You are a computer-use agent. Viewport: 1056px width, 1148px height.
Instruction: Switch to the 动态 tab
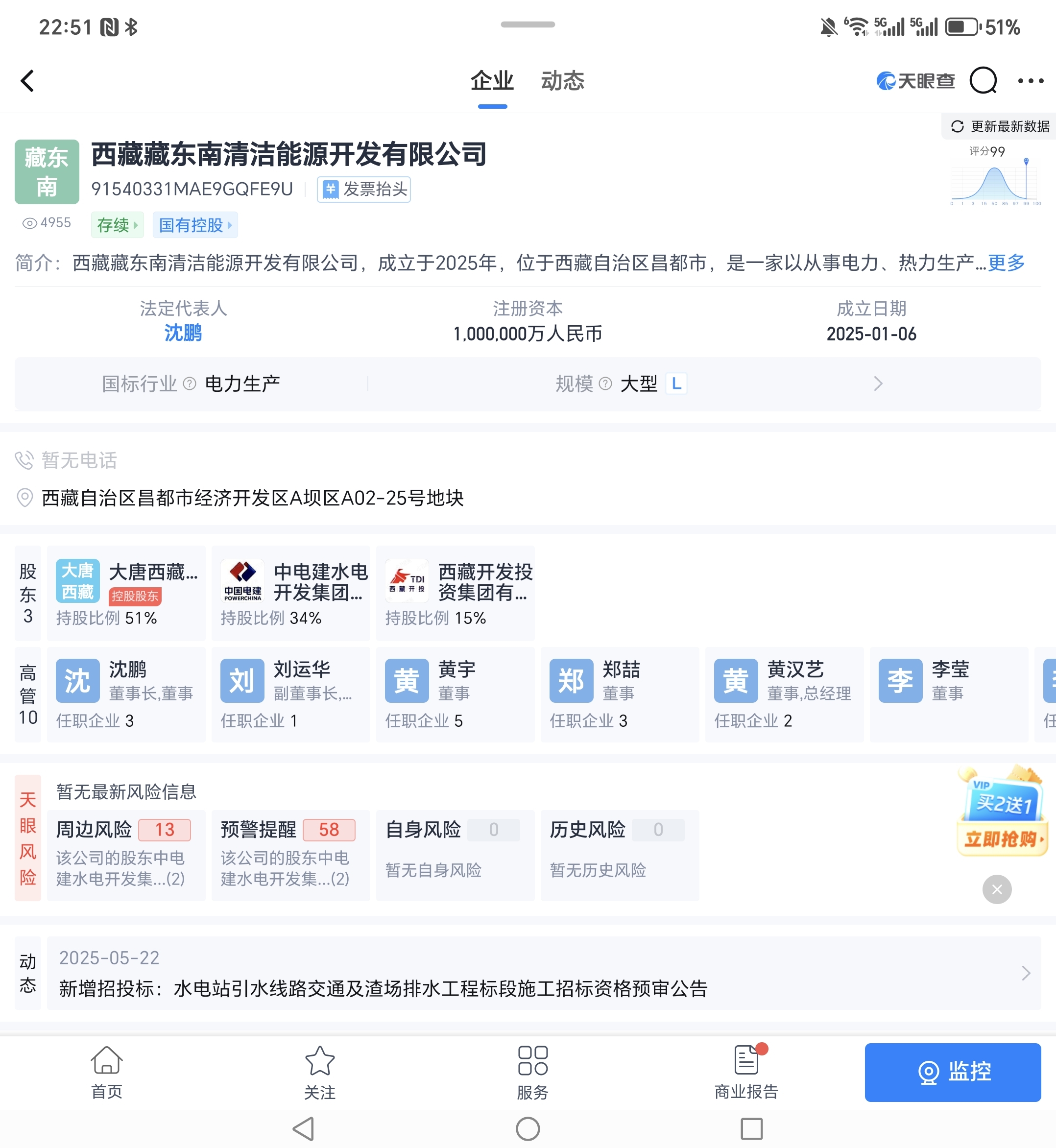pyautogui.click(x=563, y=81)
